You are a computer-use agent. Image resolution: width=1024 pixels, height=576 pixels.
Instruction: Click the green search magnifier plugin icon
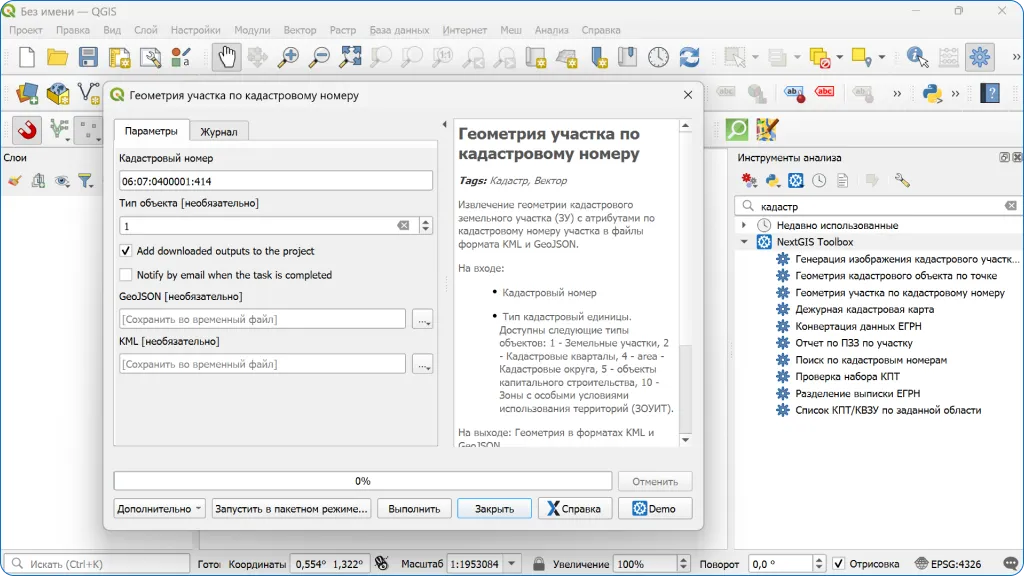click(737, 129)
